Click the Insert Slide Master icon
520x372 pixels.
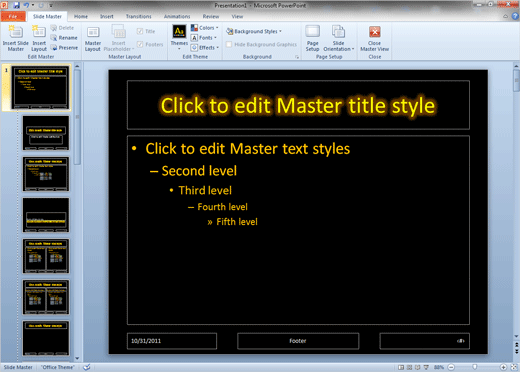[x=15, y=32]
